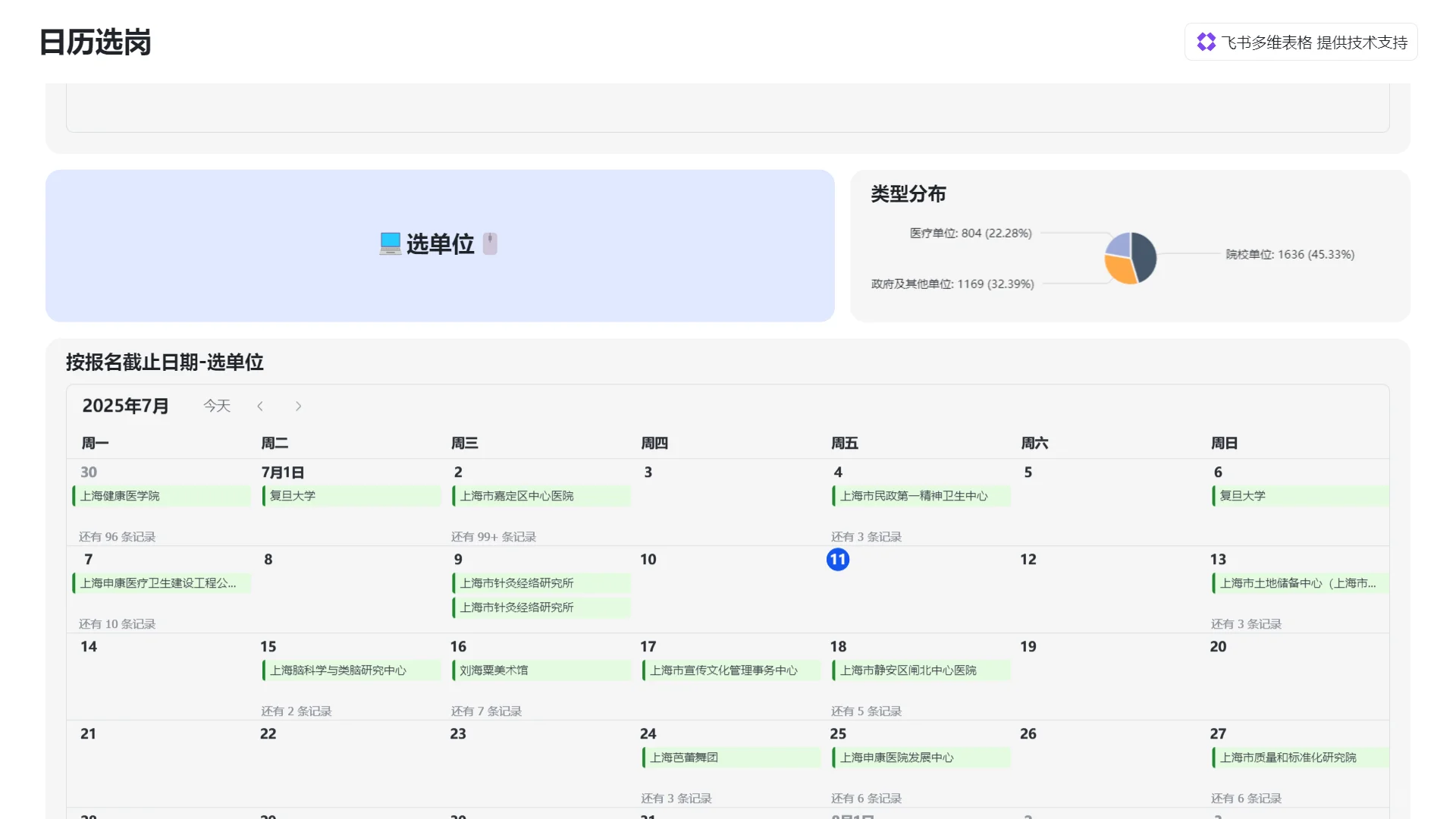Image resolution: width=1456 pixels, height=819 pixels.
Task: Open the 上海健康医学院 calendar record
Action: 162,496
